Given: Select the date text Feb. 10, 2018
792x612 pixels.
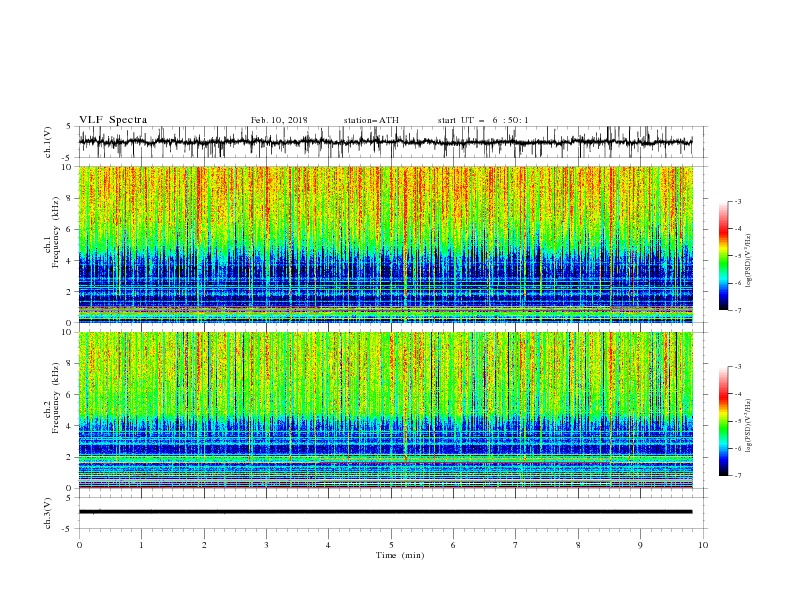Looking at the screenshot, I should tap(279, 120).
